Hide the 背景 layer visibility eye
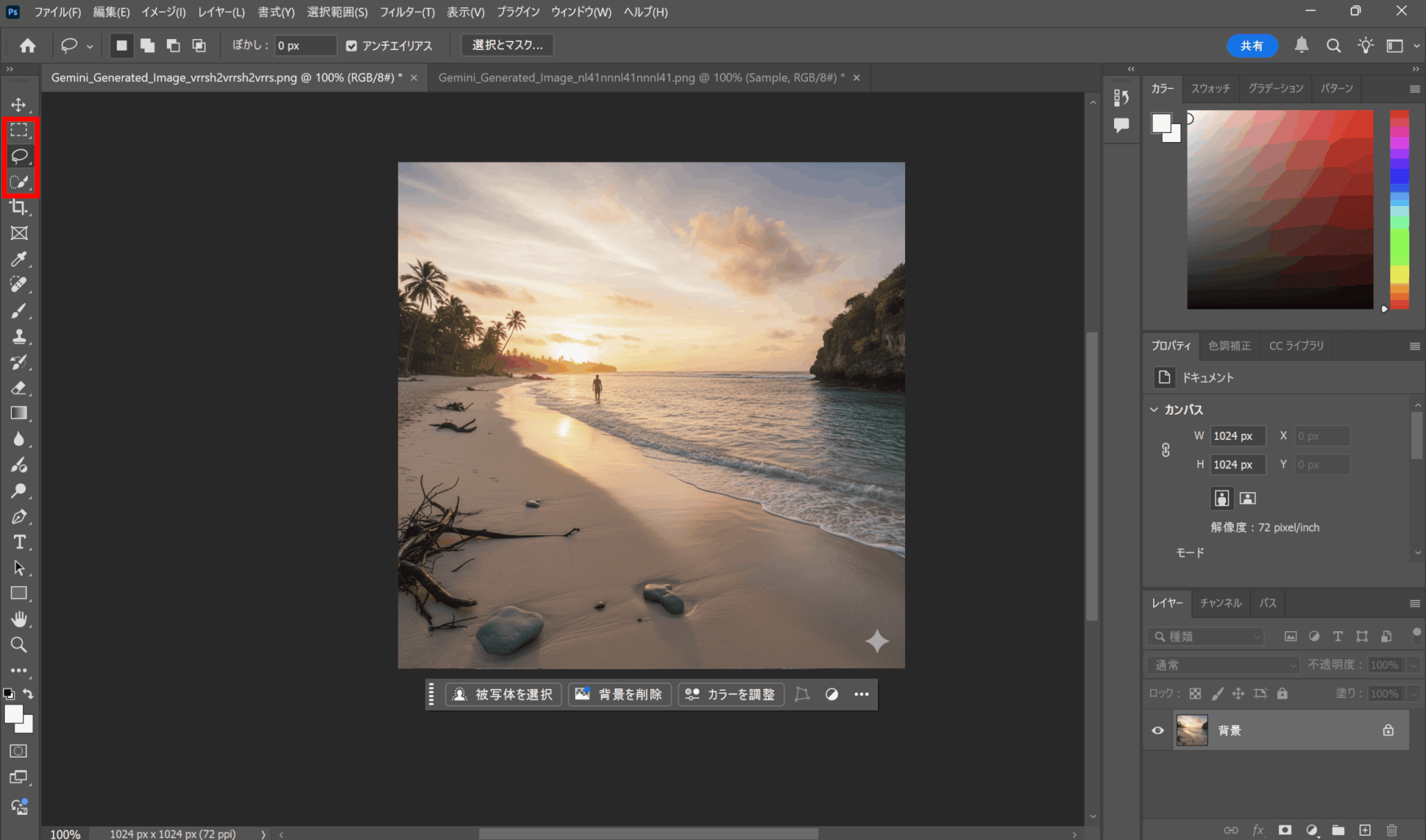 (1157, 730)
